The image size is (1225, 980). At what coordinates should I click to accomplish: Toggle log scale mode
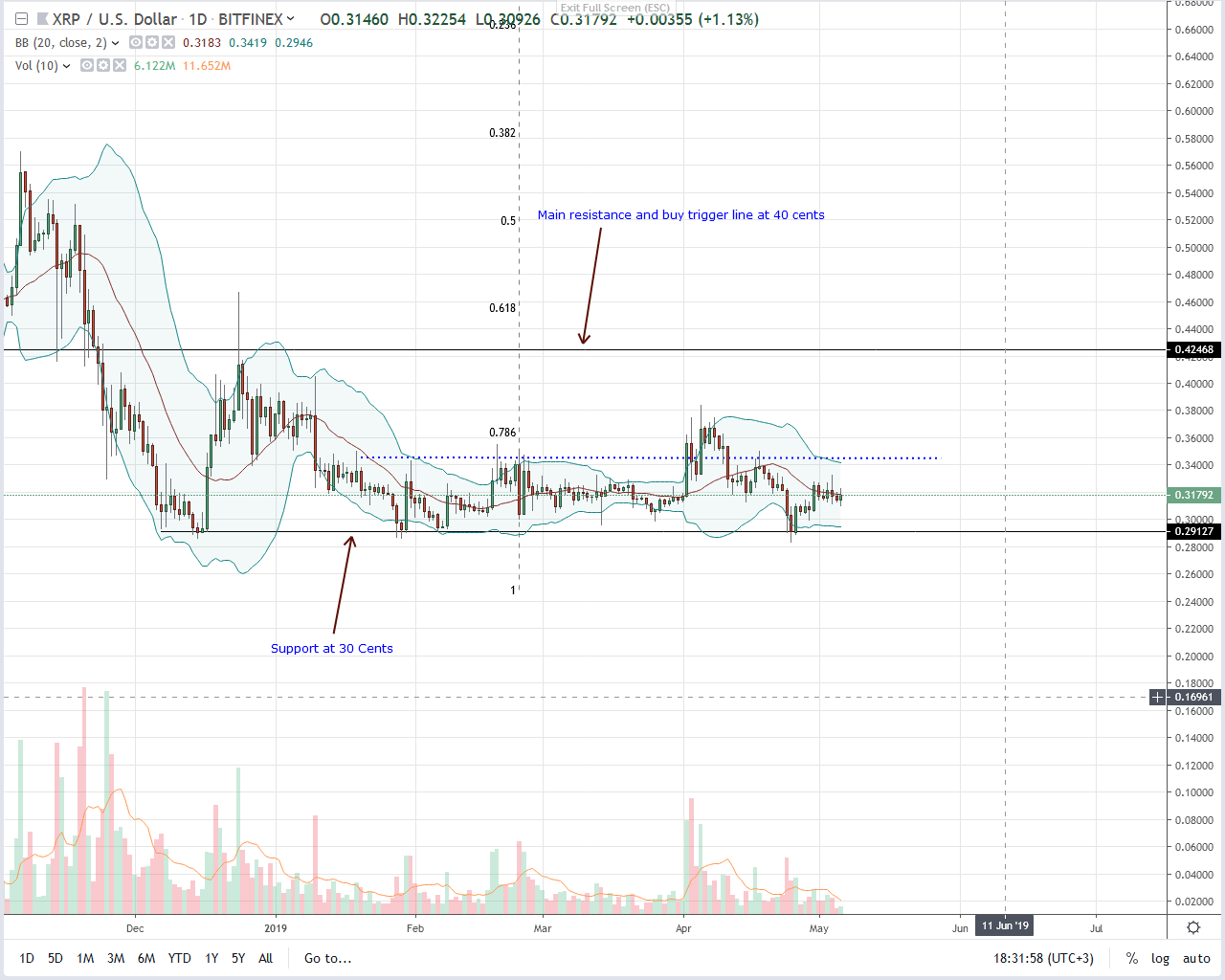click(1160, 958)
